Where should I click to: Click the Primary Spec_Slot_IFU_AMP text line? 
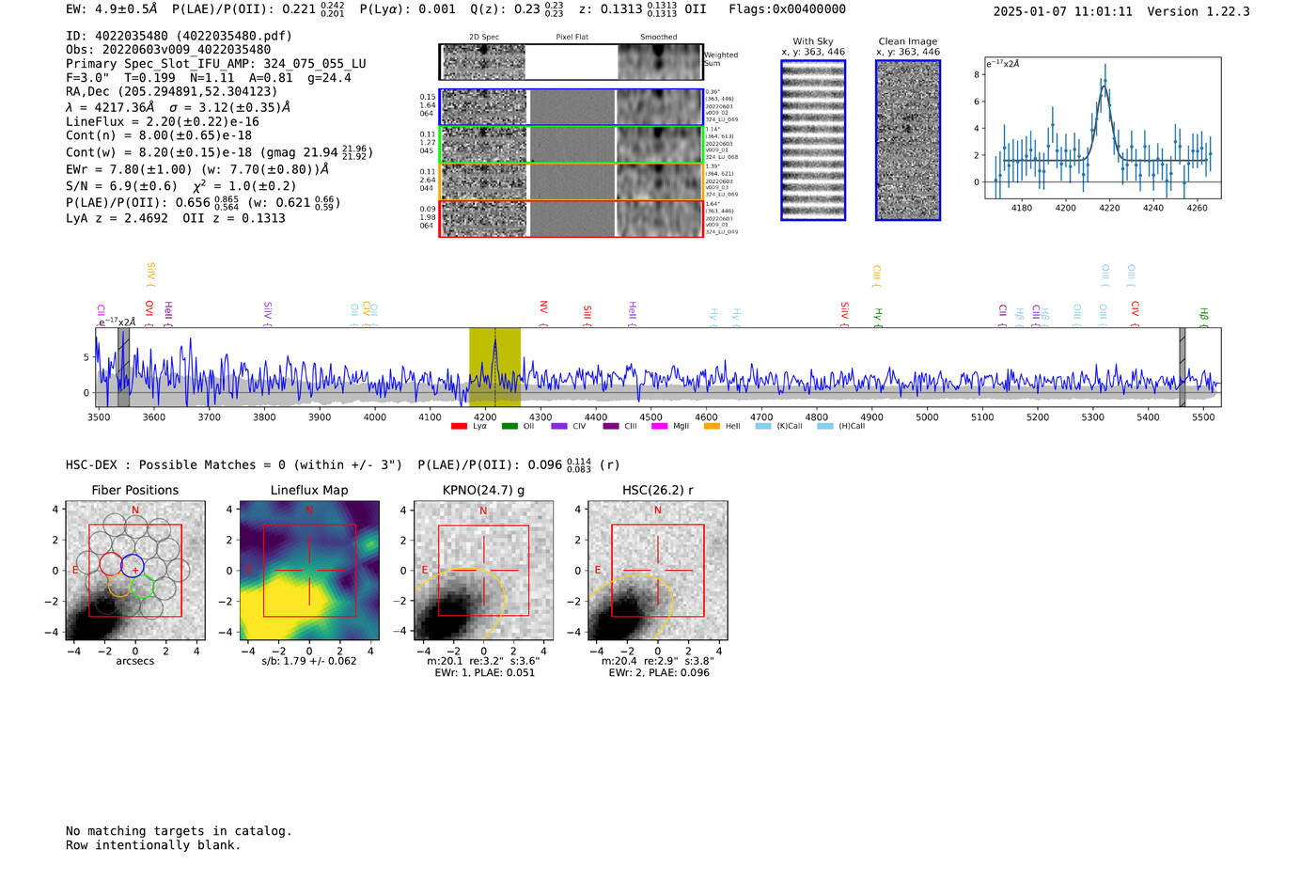(216, 64)
